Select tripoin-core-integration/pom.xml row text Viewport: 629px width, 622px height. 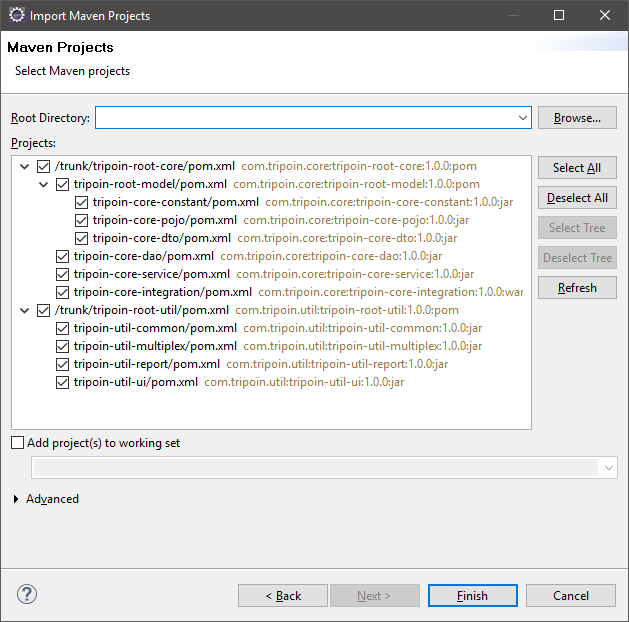tap(163, 292)
